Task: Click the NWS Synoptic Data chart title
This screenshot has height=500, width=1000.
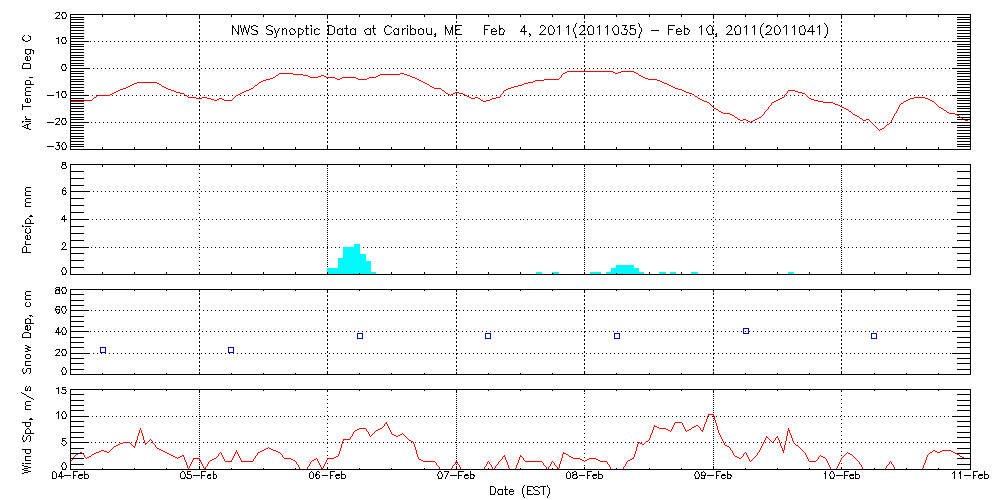Action: (x=530, y=31)
